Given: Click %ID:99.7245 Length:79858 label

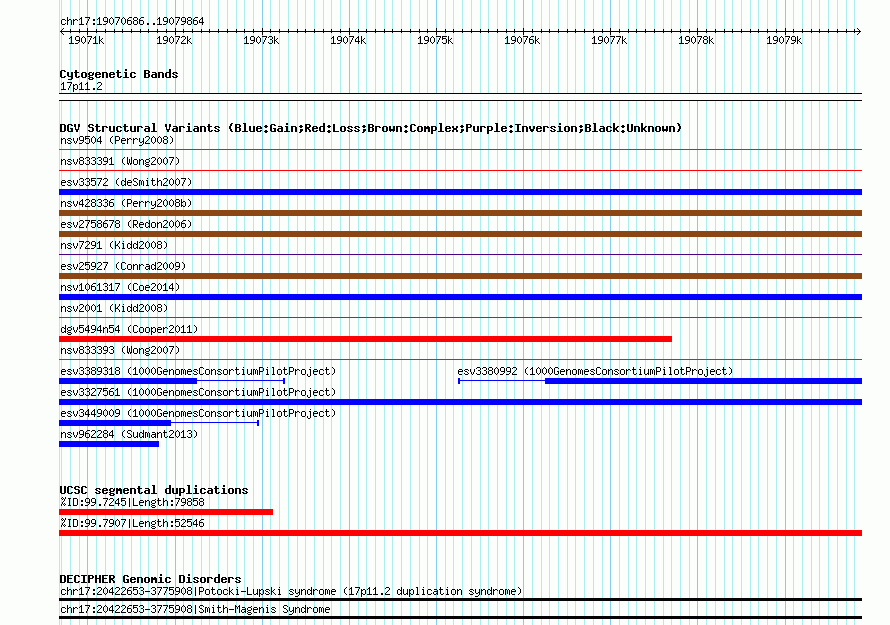Looking at the screenshot, I should [132, 502].
